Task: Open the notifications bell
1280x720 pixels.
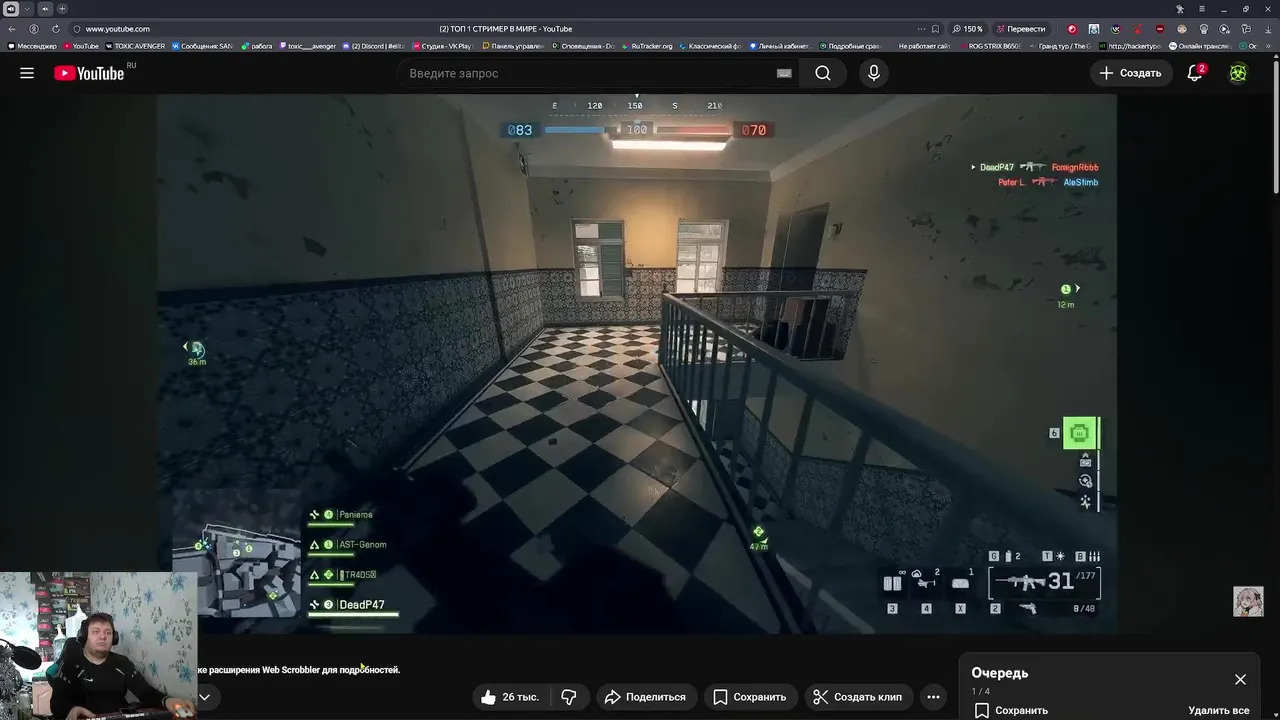Action: (x=1195, y=73)
